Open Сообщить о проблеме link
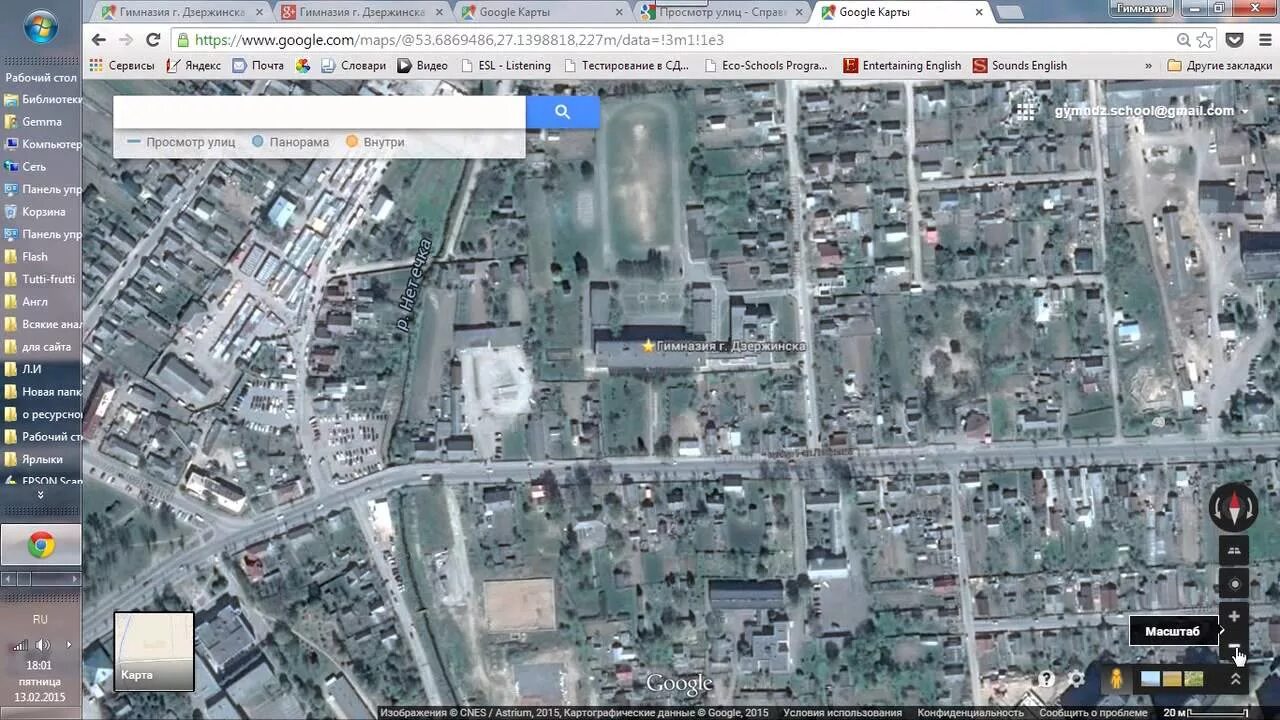Screen dimensions: 1280x720 tap(1092, 713)
